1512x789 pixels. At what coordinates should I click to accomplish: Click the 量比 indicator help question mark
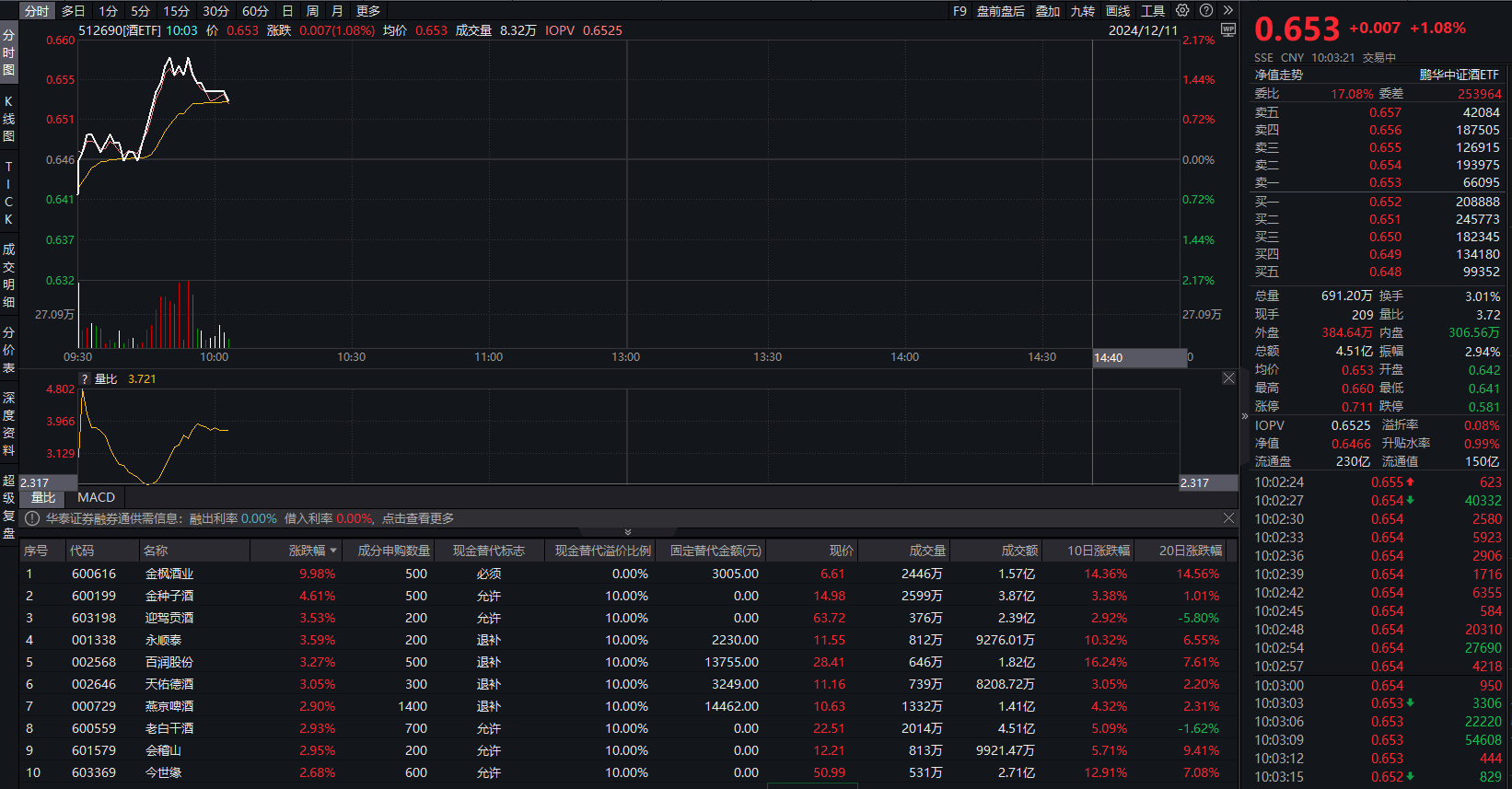tap(85, 379)
